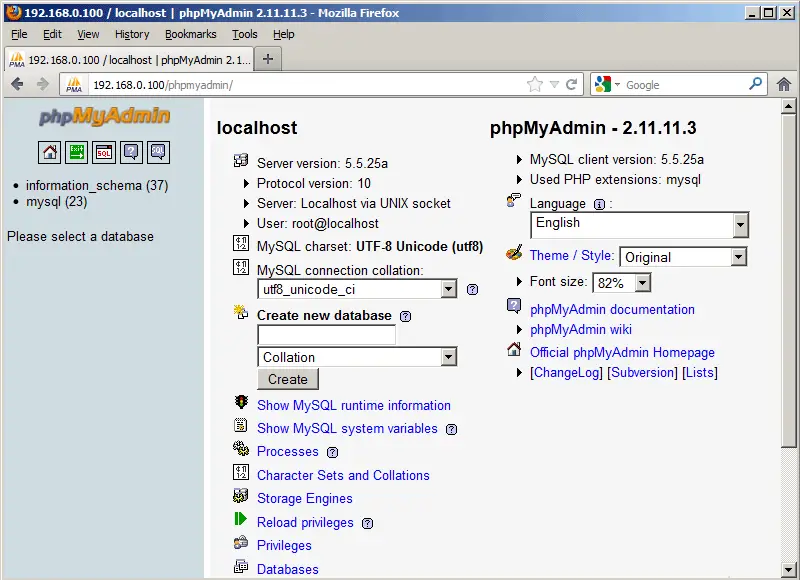This screenshot has width=800, height=580.
Task: Click the Firefox bookmark star in address bar
Action: tap(535, 85)
